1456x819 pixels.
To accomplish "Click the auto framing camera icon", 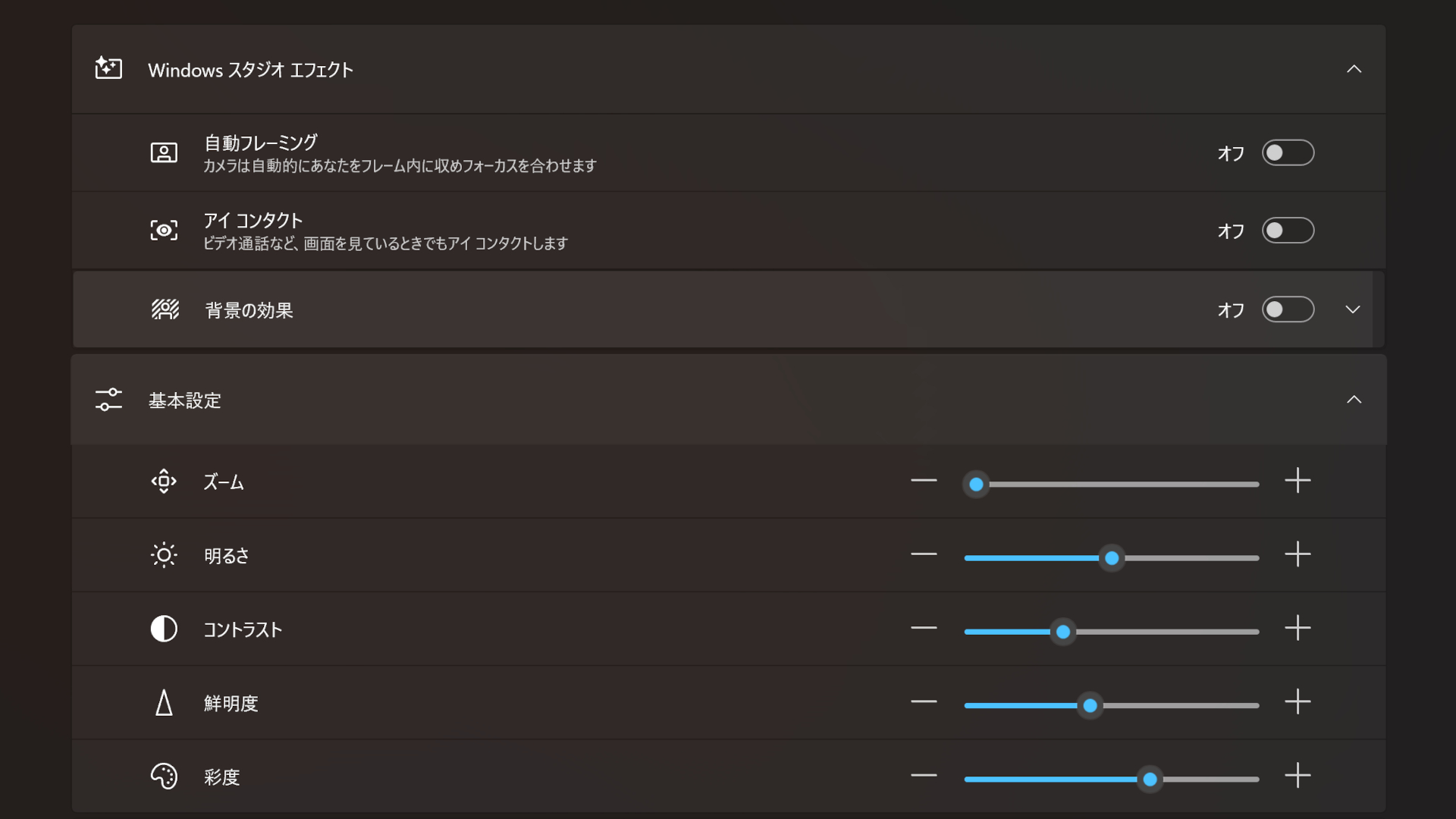I will (x=164, y=153).
